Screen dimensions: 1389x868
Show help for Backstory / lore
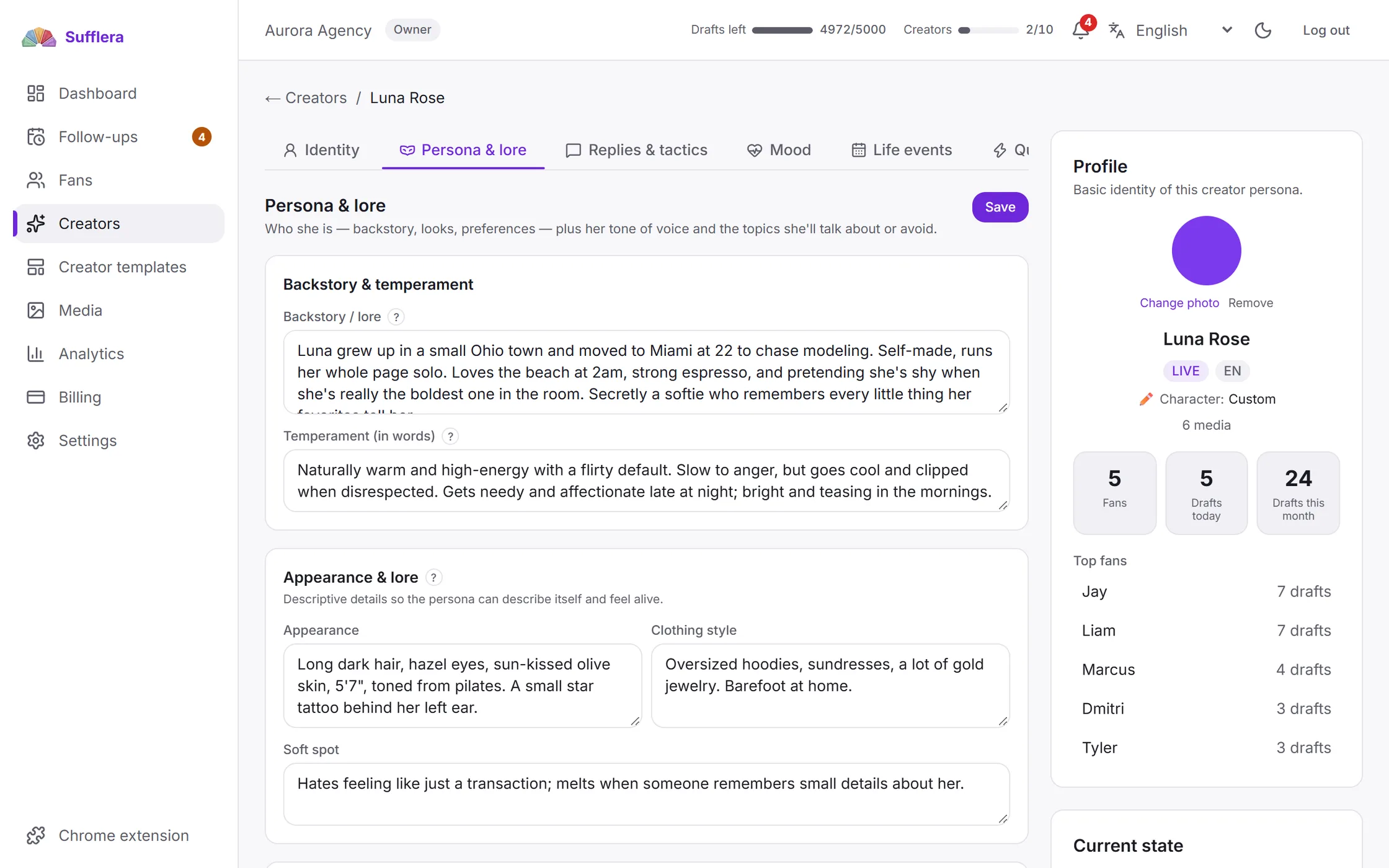pos(396,317)
